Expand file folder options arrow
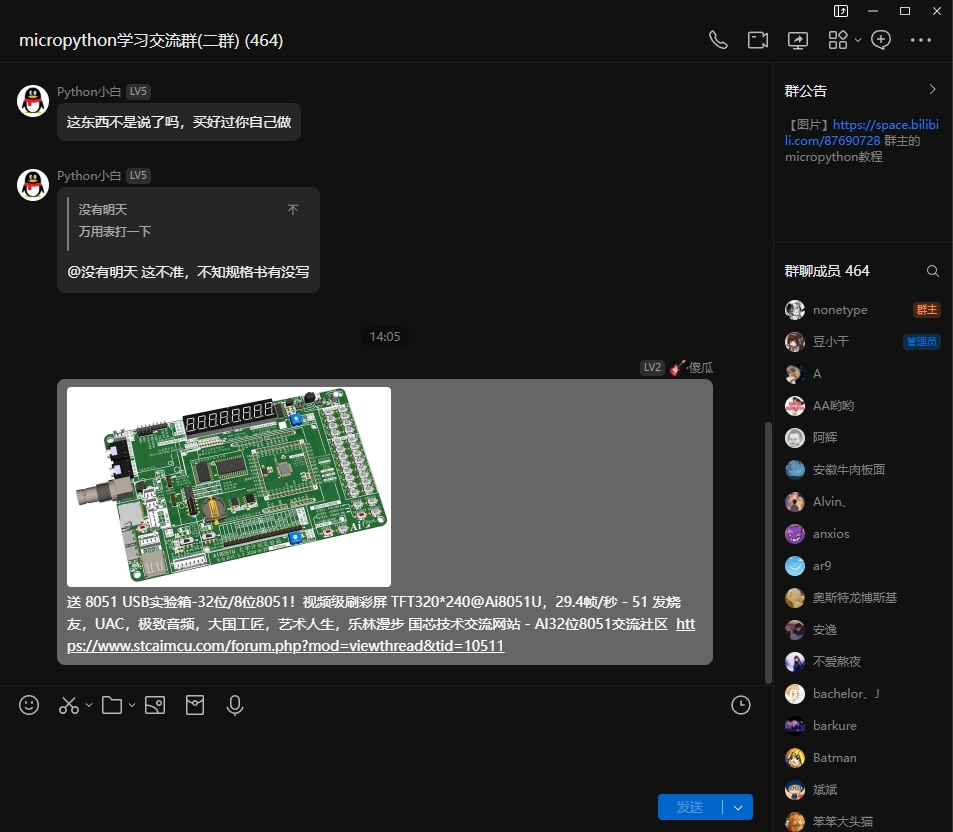 (x=132, y=705)
